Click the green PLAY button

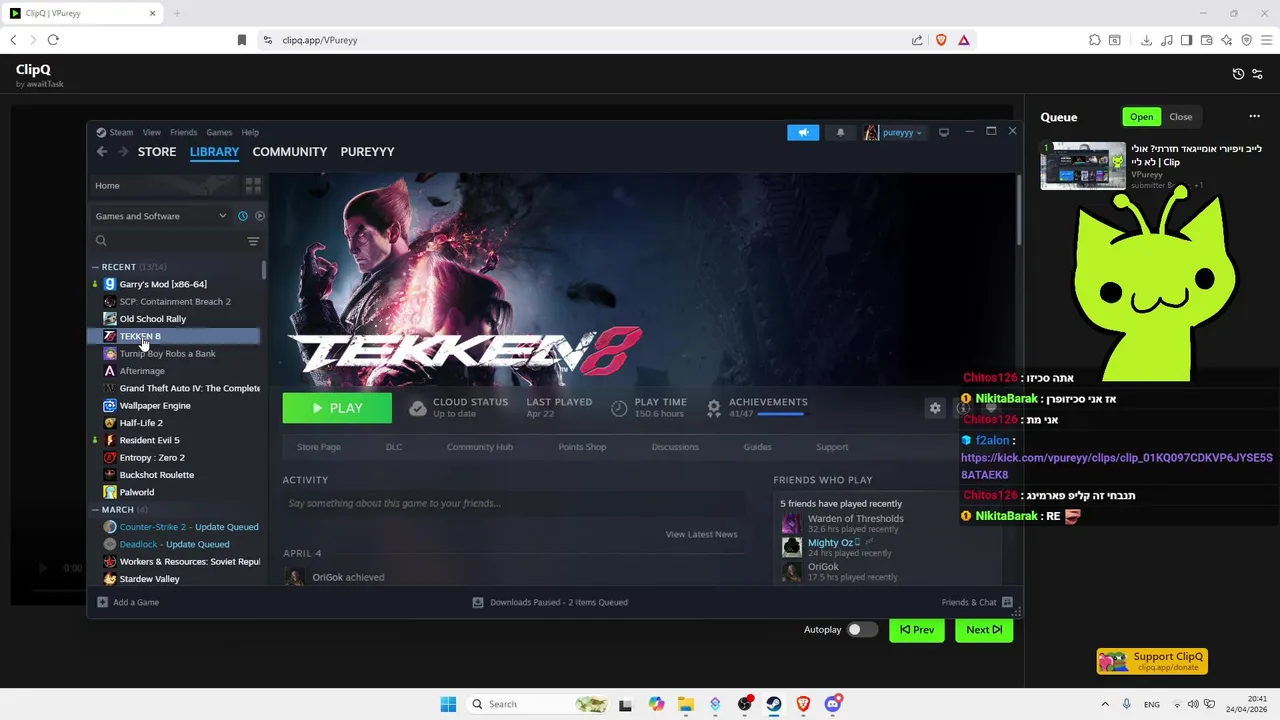tap(337, 408)
